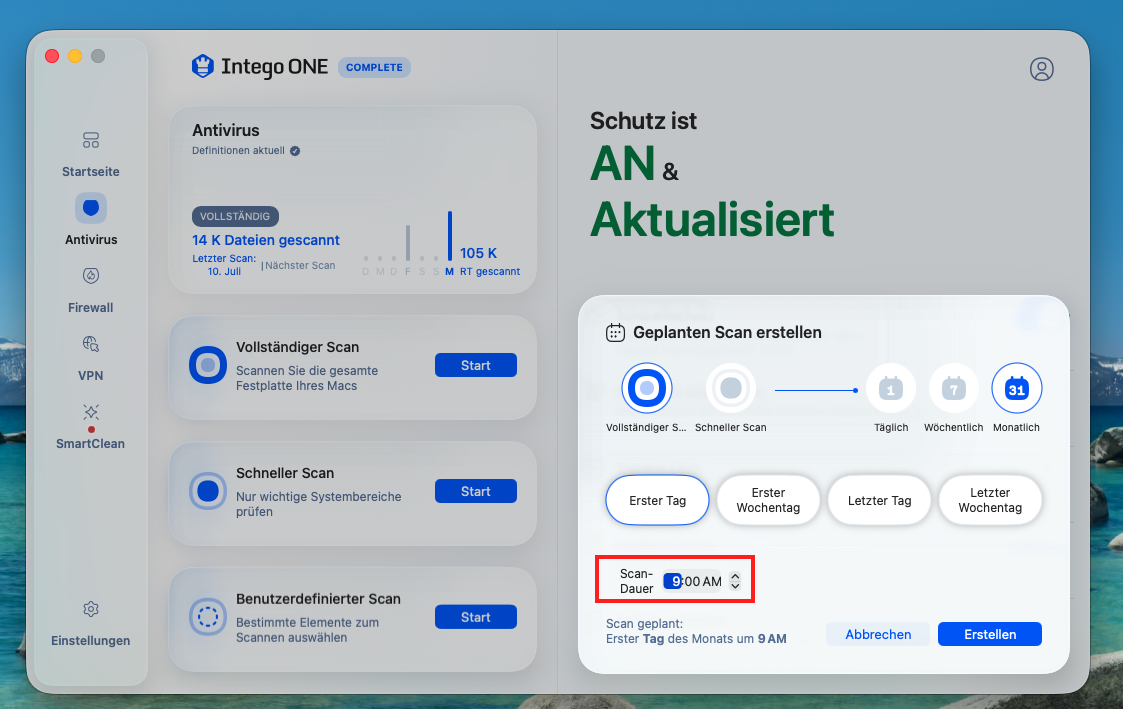The height and width of the screenshot is (709, 1123).
Task: Click the Nächster Scan label
Action: point(300,266)
